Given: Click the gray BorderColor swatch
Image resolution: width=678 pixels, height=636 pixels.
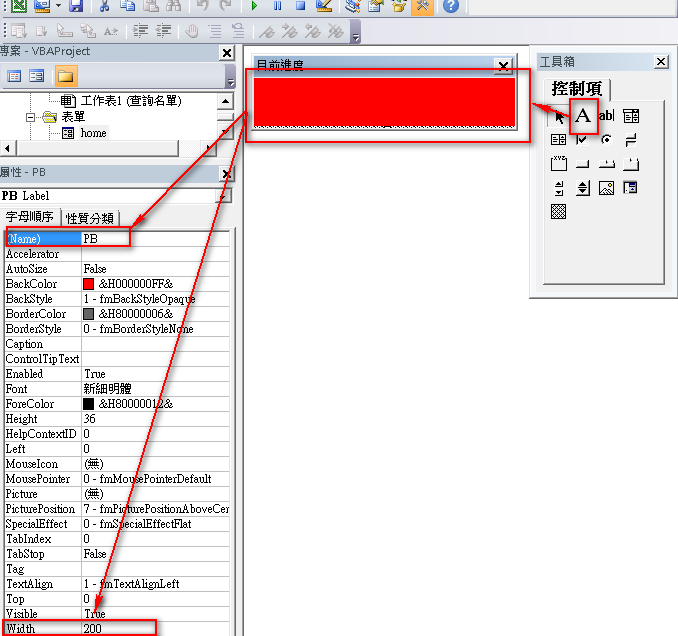Looking at the screenshot, I should click(88, 314).
